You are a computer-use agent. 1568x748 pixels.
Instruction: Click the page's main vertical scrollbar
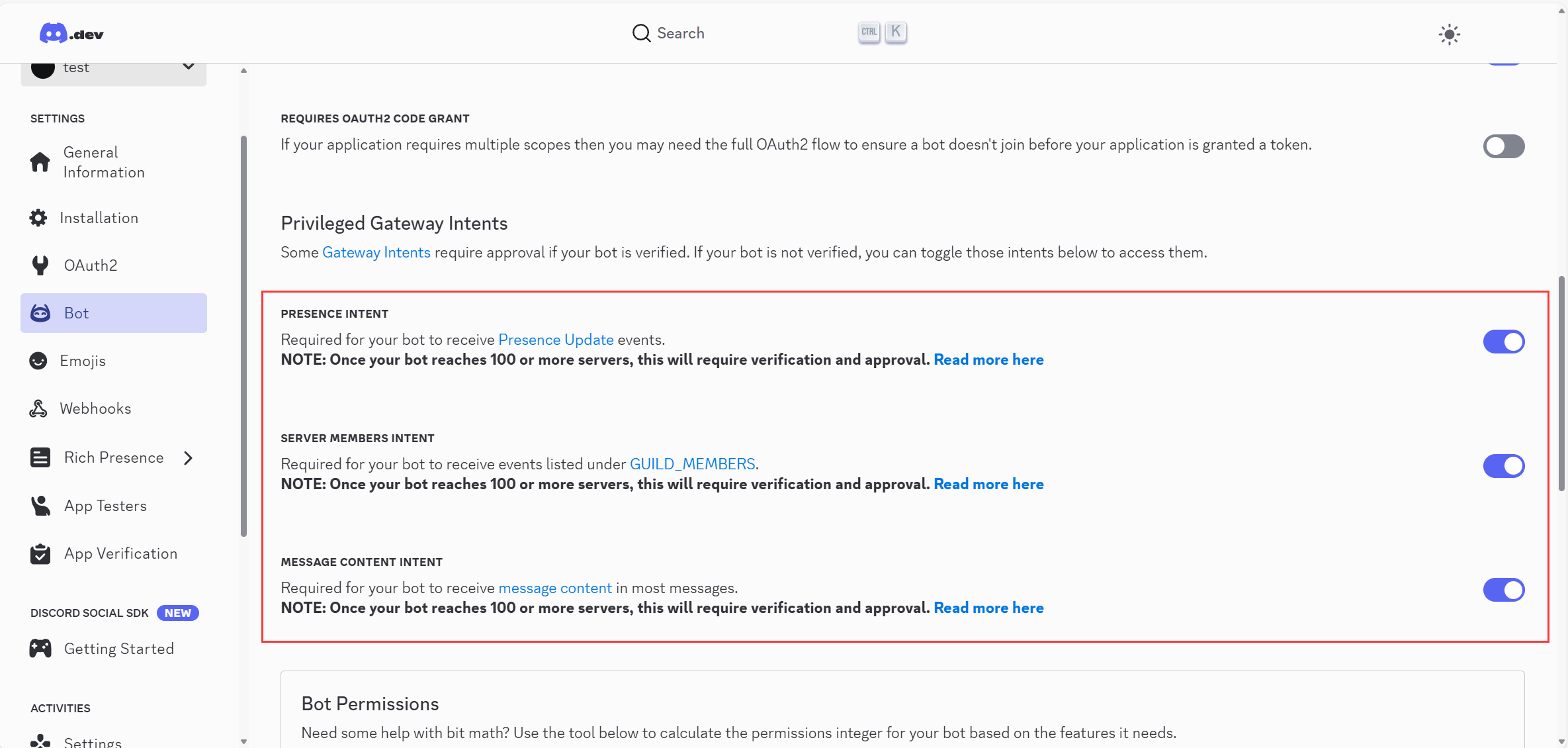coord(1562,383)
